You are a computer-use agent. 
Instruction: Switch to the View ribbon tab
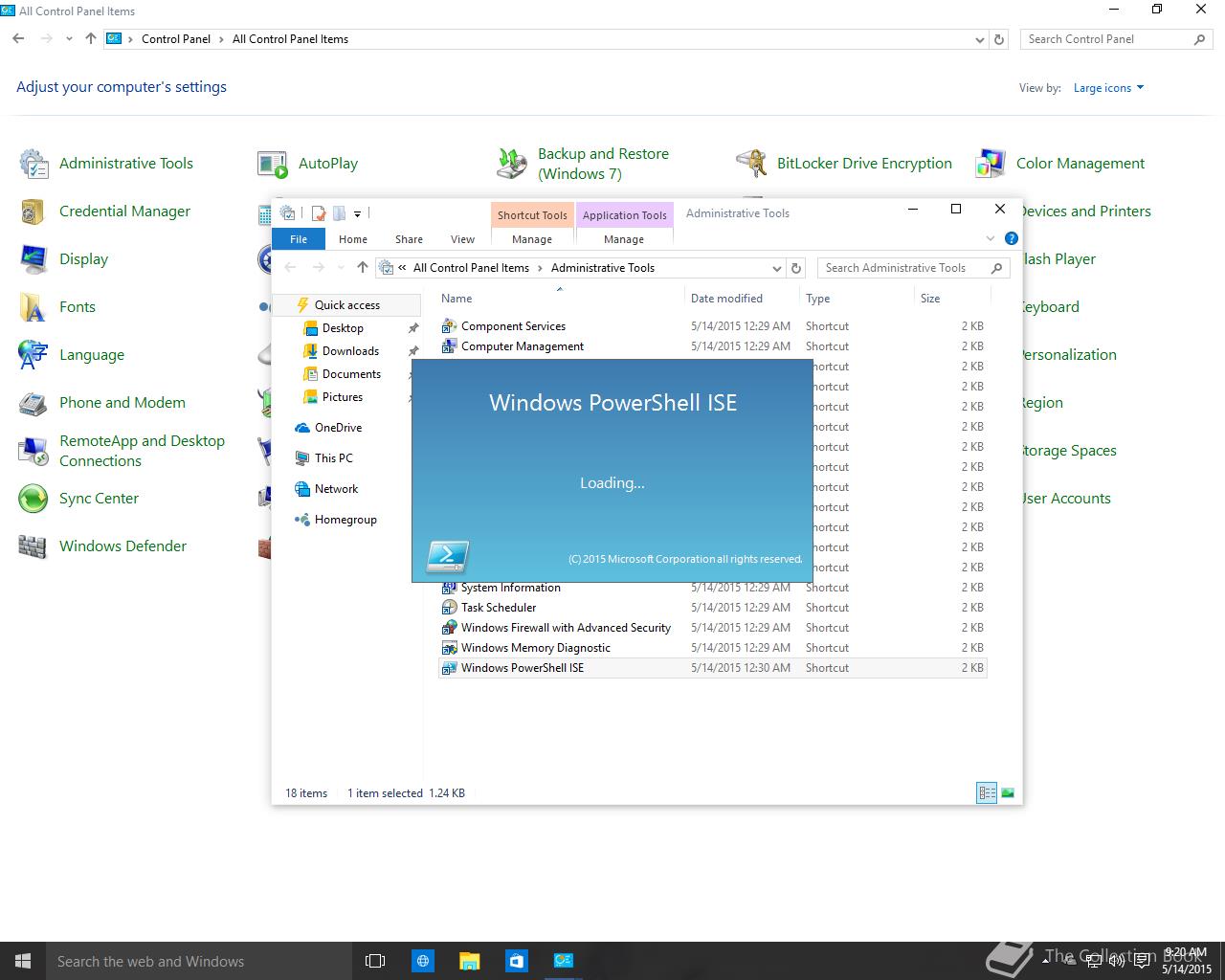pos(462,239)
